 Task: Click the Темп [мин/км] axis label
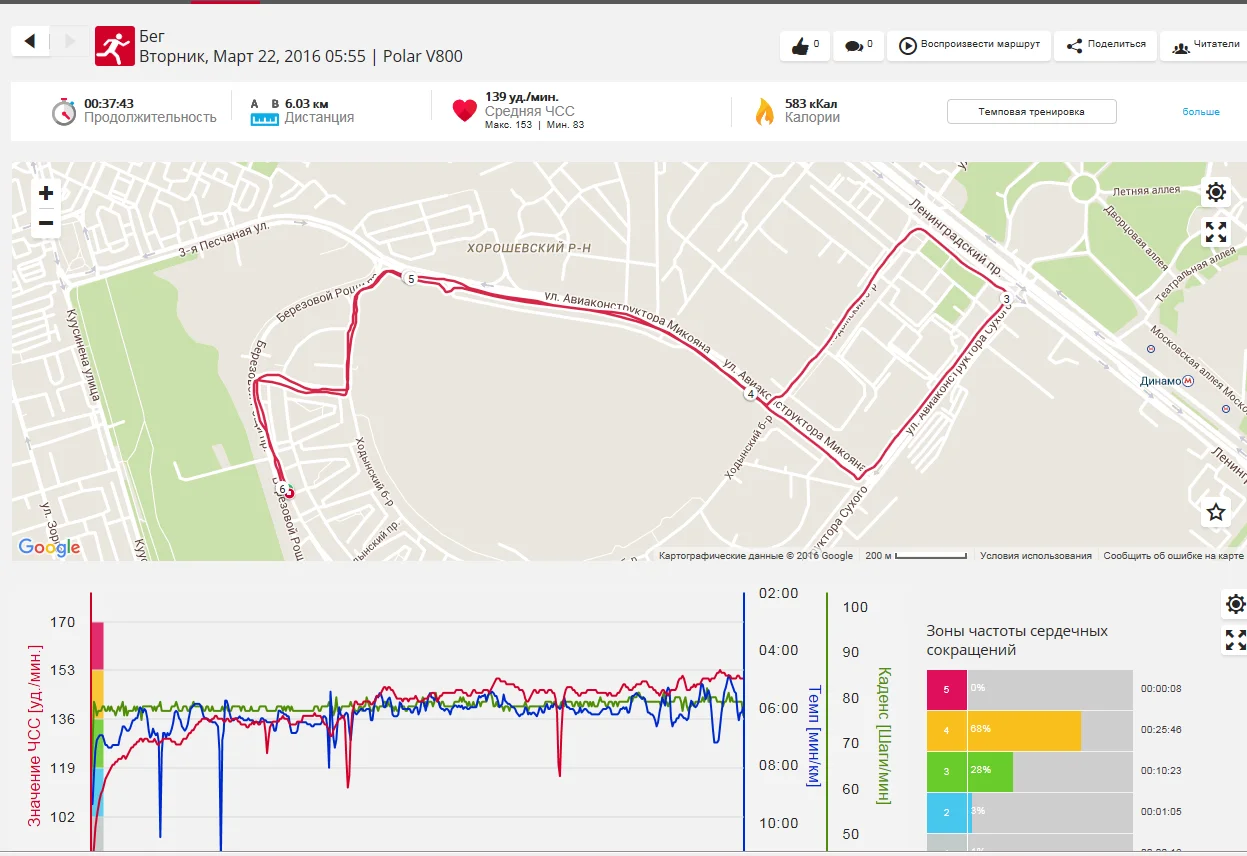(x=813, y=735)
